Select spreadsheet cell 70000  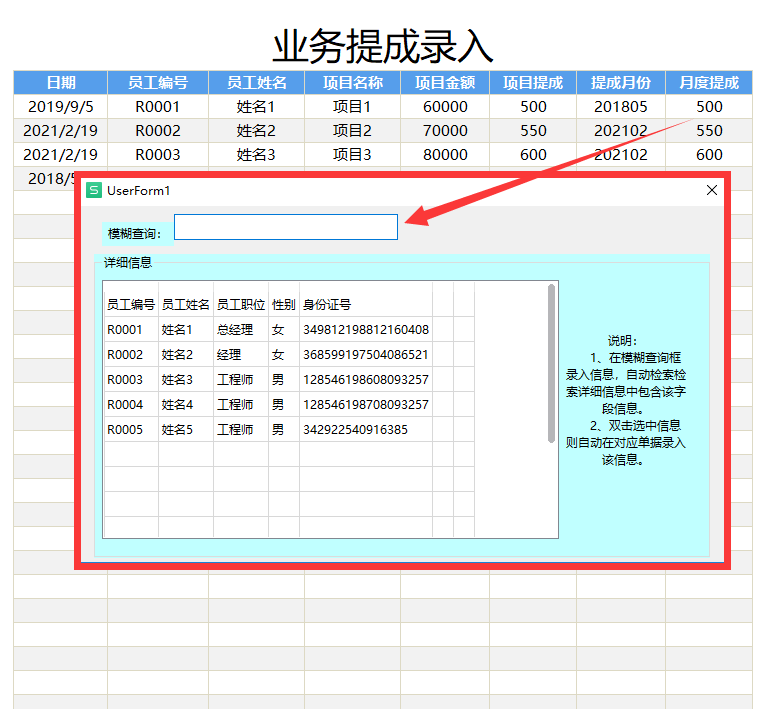tap(445, 131)
